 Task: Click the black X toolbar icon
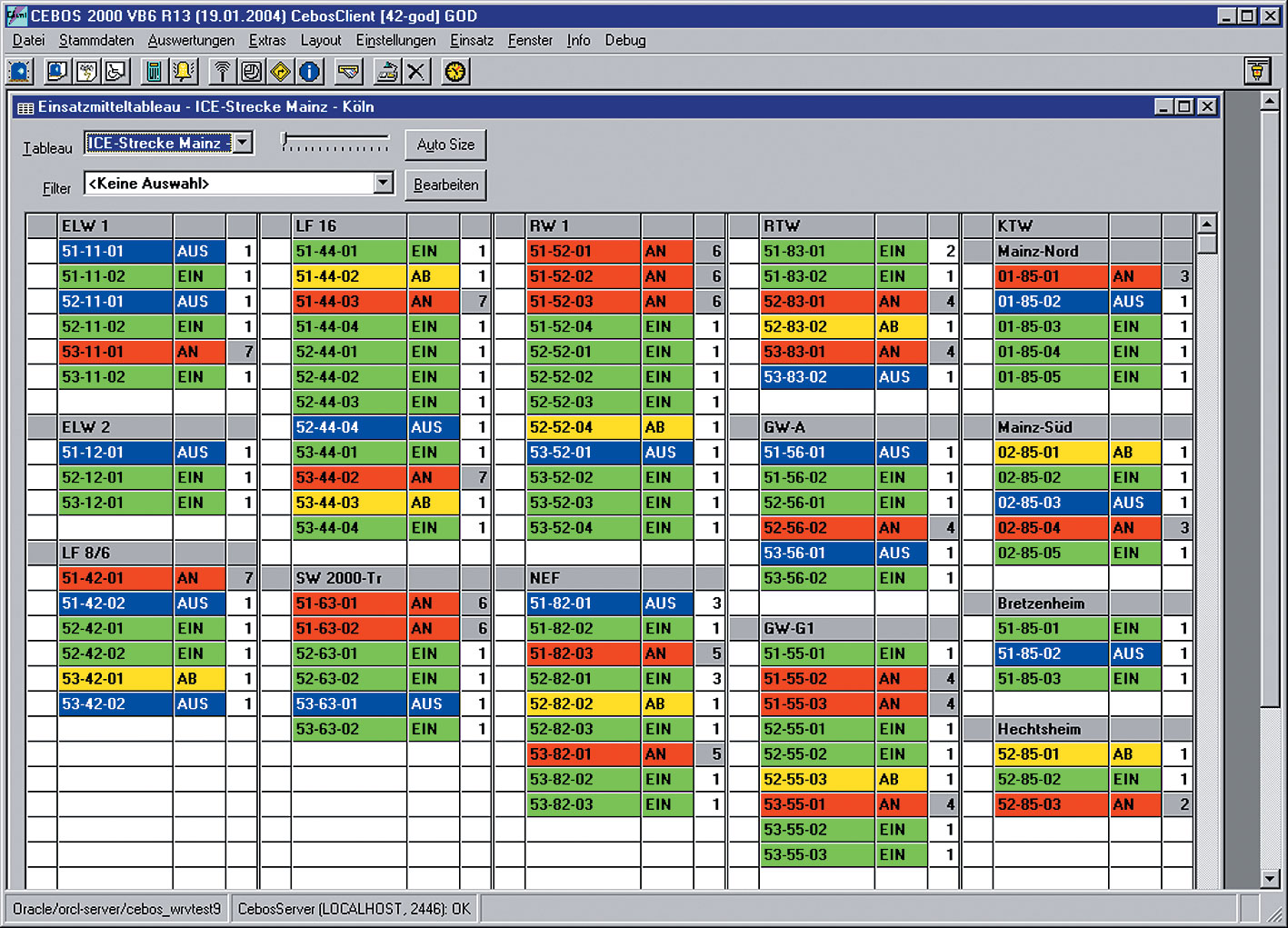click(416, 71)
